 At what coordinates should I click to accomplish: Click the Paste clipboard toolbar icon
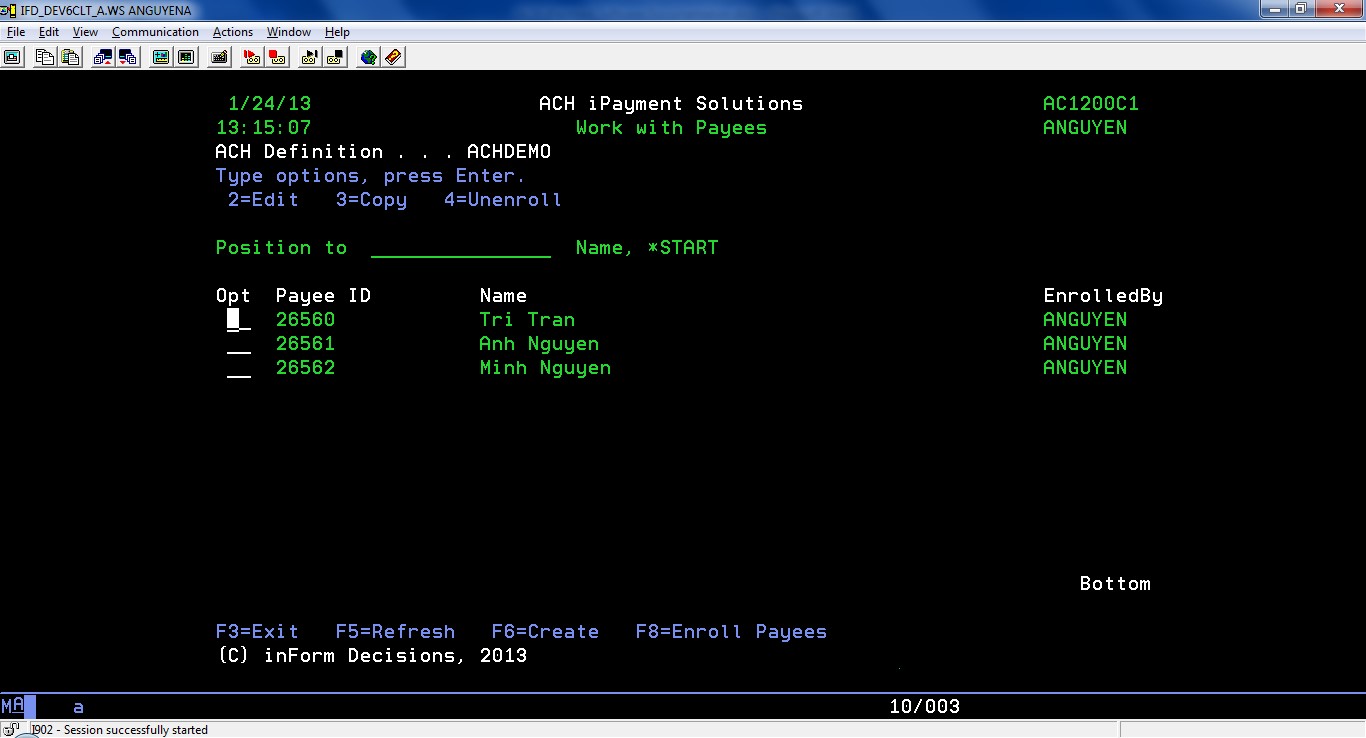70,57
